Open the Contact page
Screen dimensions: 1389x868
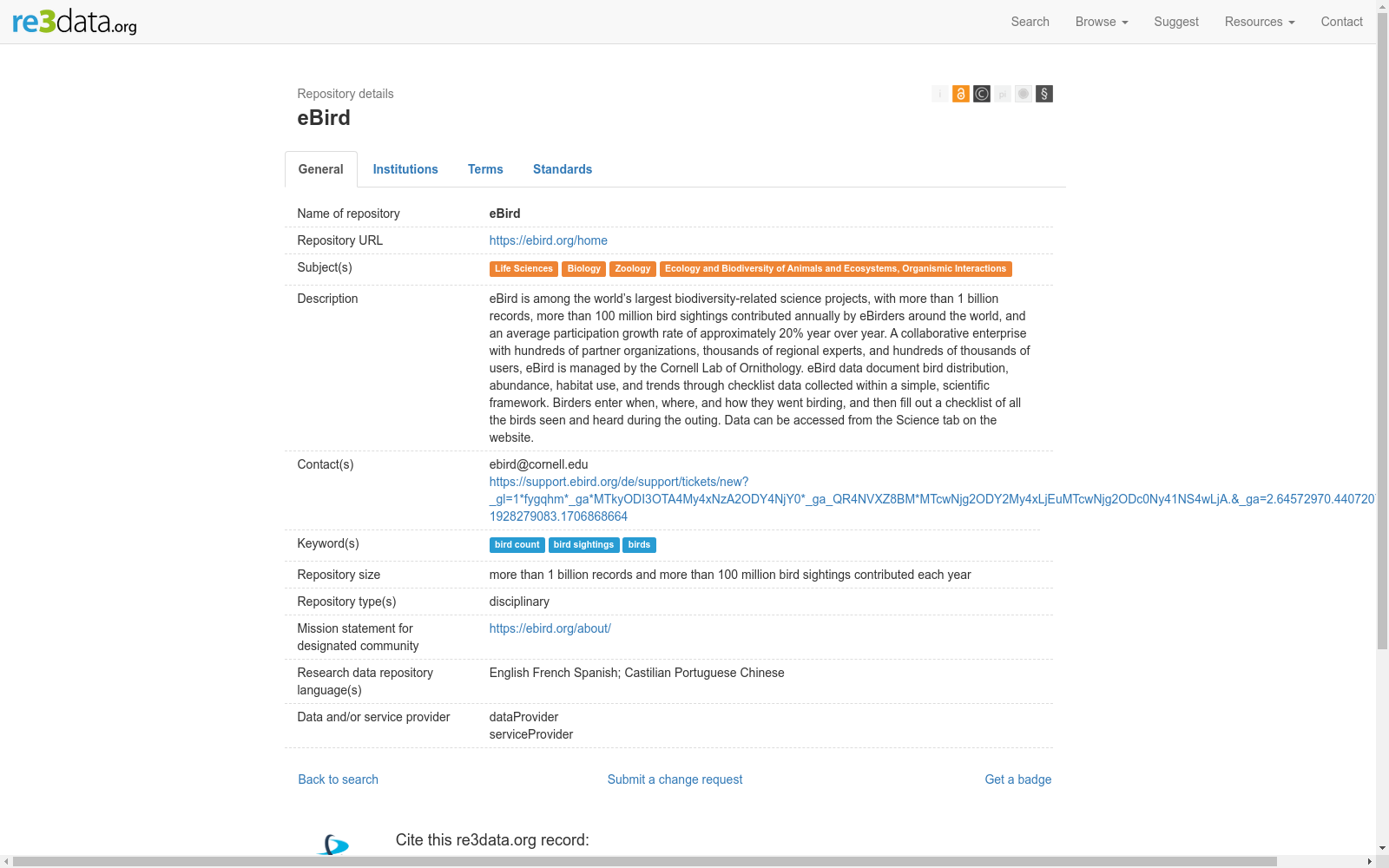pos(1342,22)
